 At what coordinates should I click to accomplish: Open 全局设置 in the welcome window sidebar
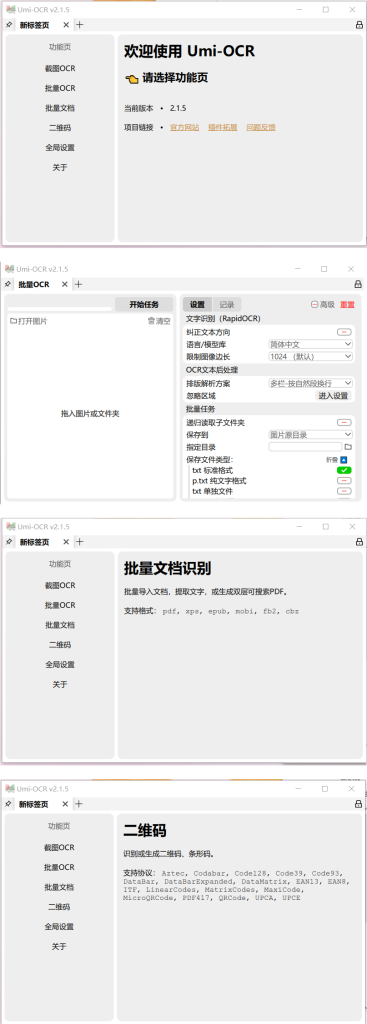[59, 148]
